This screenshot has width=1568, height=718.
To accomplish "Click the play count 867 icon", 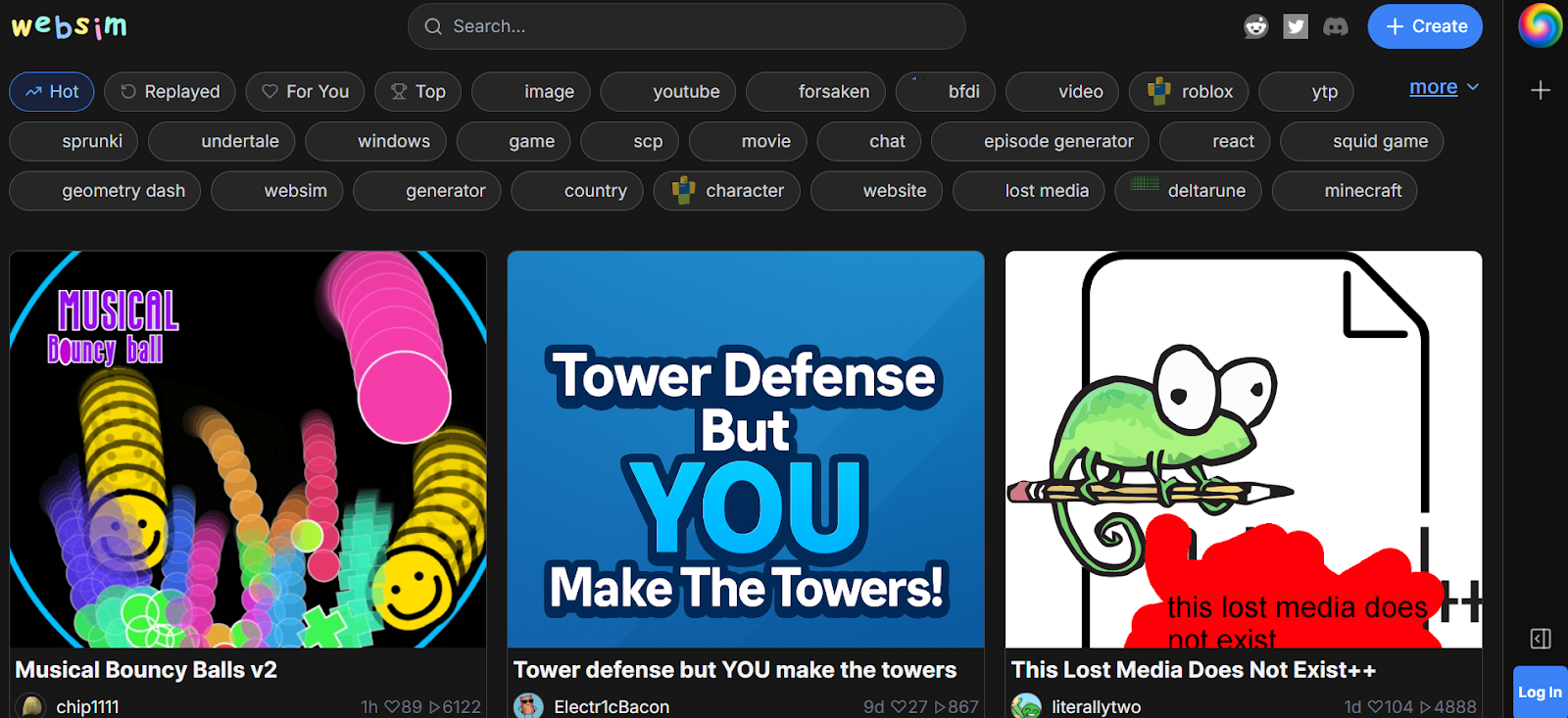I will 956,707.
